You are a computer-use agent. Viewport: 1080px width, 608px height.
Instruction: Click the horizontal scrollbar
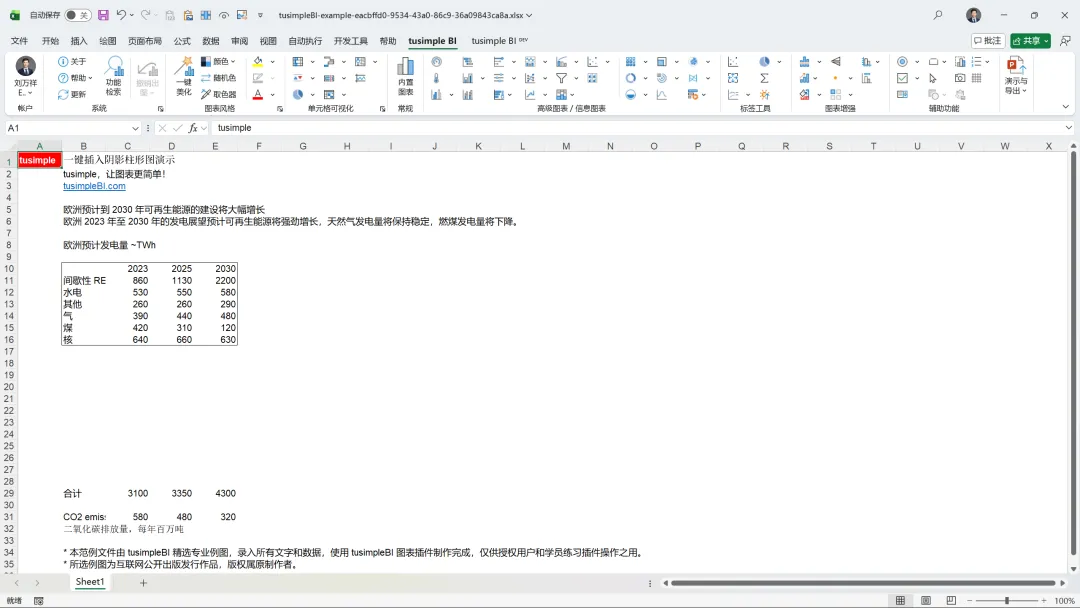[863, 583]
